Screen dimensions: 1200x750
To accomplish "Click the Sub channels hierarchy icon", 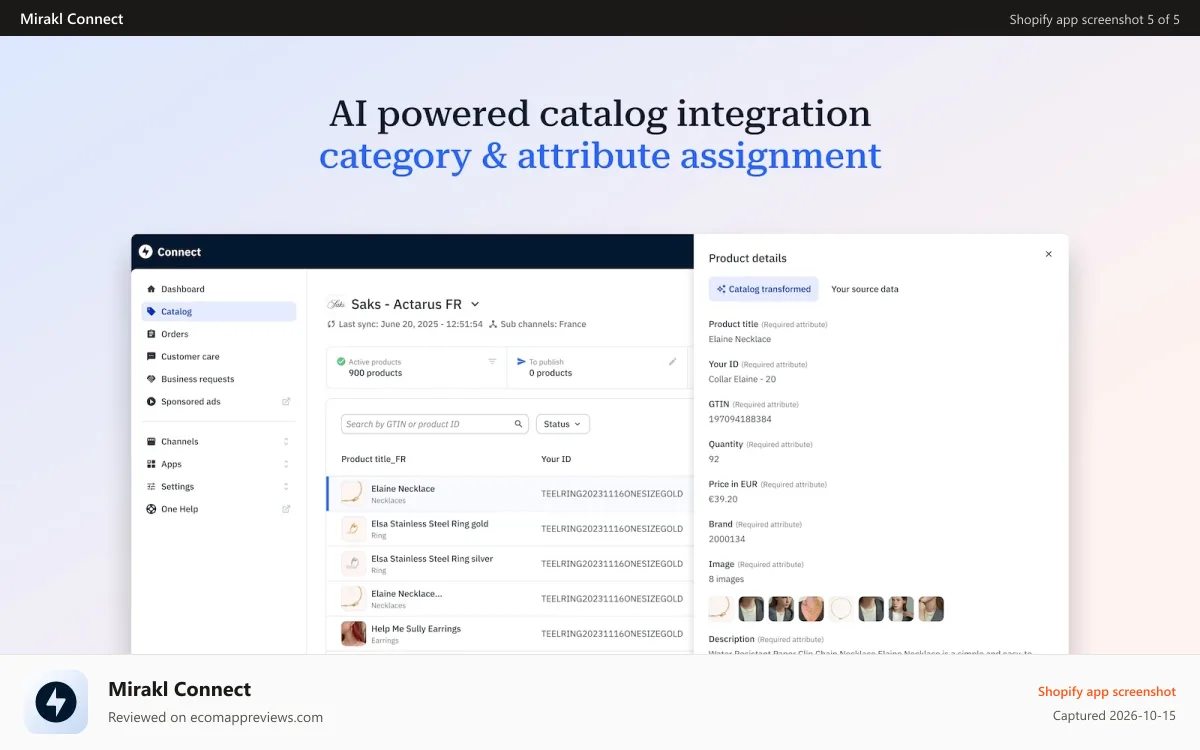I will [x=493, y=324].
